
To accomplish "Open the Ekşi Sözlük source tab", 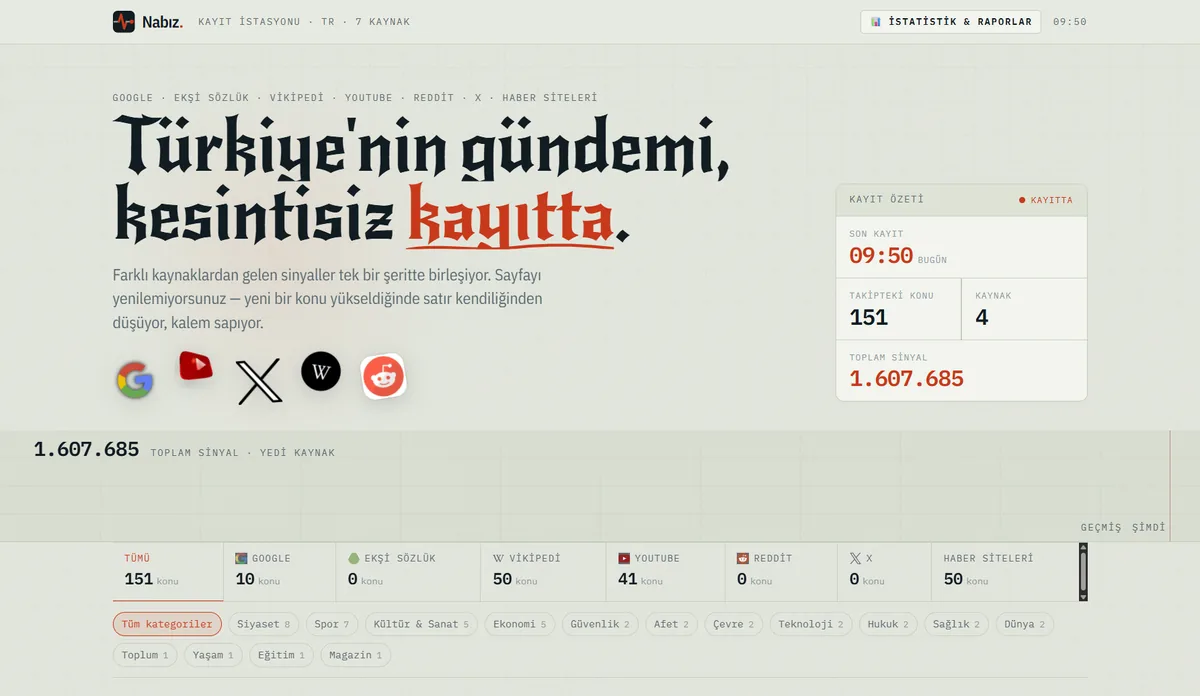I will click(x=408, y=571).
